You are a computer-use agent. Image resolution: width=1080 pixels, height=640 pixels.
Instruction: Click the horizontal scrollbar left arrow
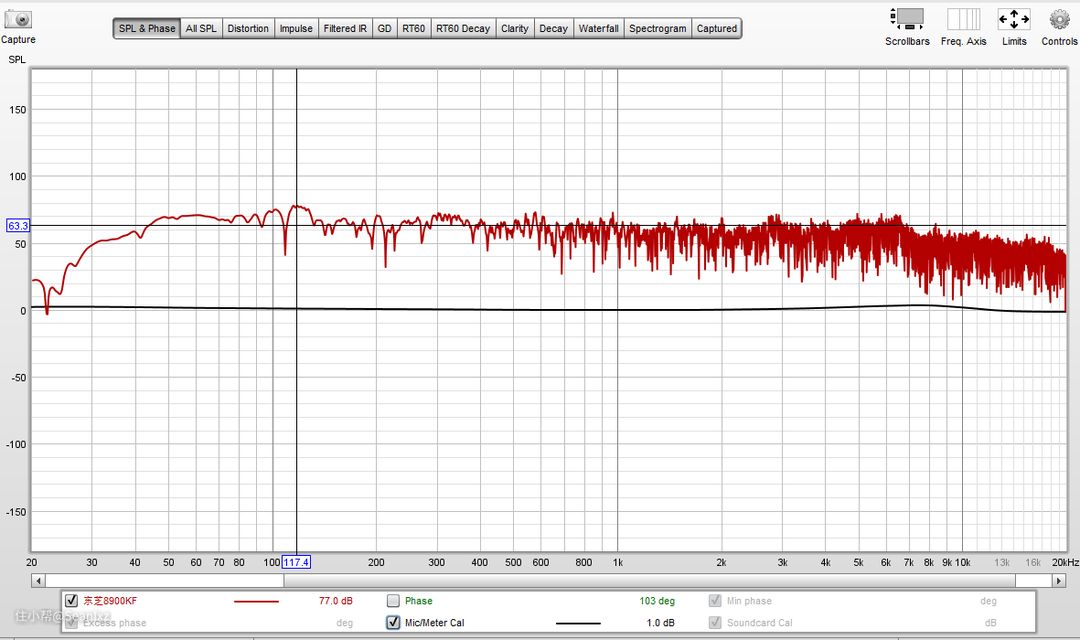pyautogui.click(x=38, y=580)
